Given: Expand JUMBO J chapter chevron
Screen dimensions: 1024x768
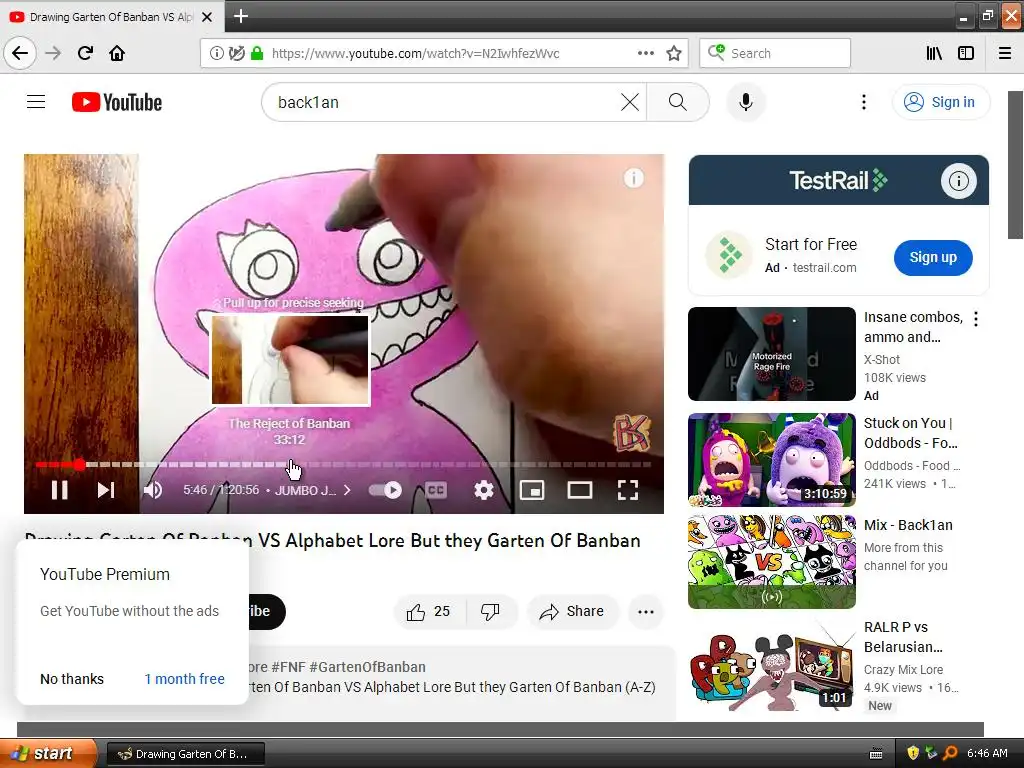Looking at the screenshot, I should coord(347,490).
